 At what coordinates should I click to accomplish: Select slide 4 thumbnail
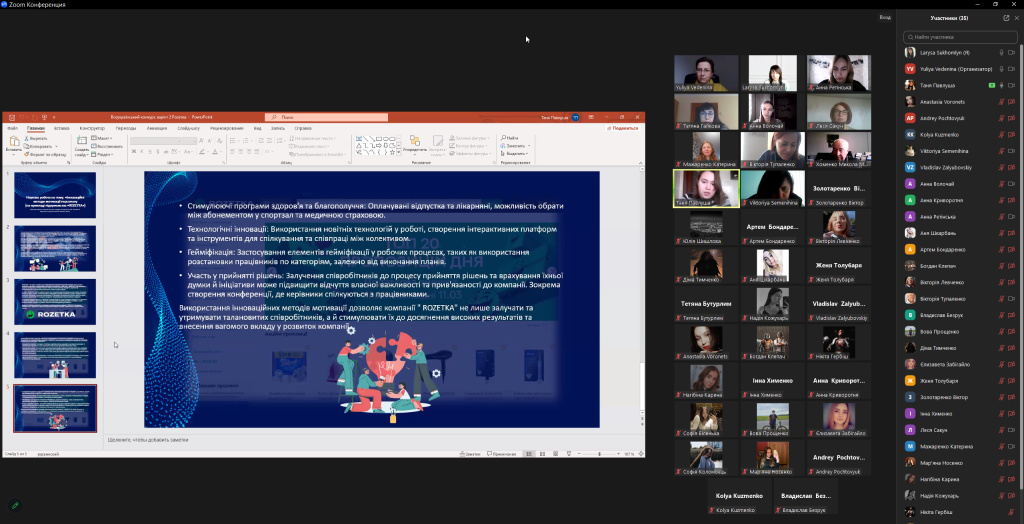55,355
